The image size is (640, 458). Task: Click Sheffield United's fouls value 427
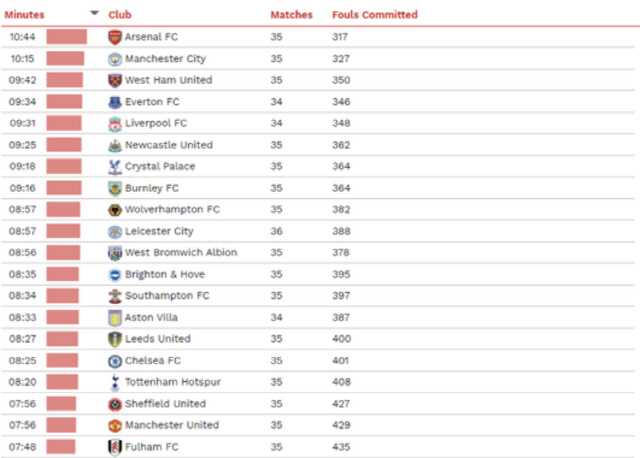[x=341, y=404]
